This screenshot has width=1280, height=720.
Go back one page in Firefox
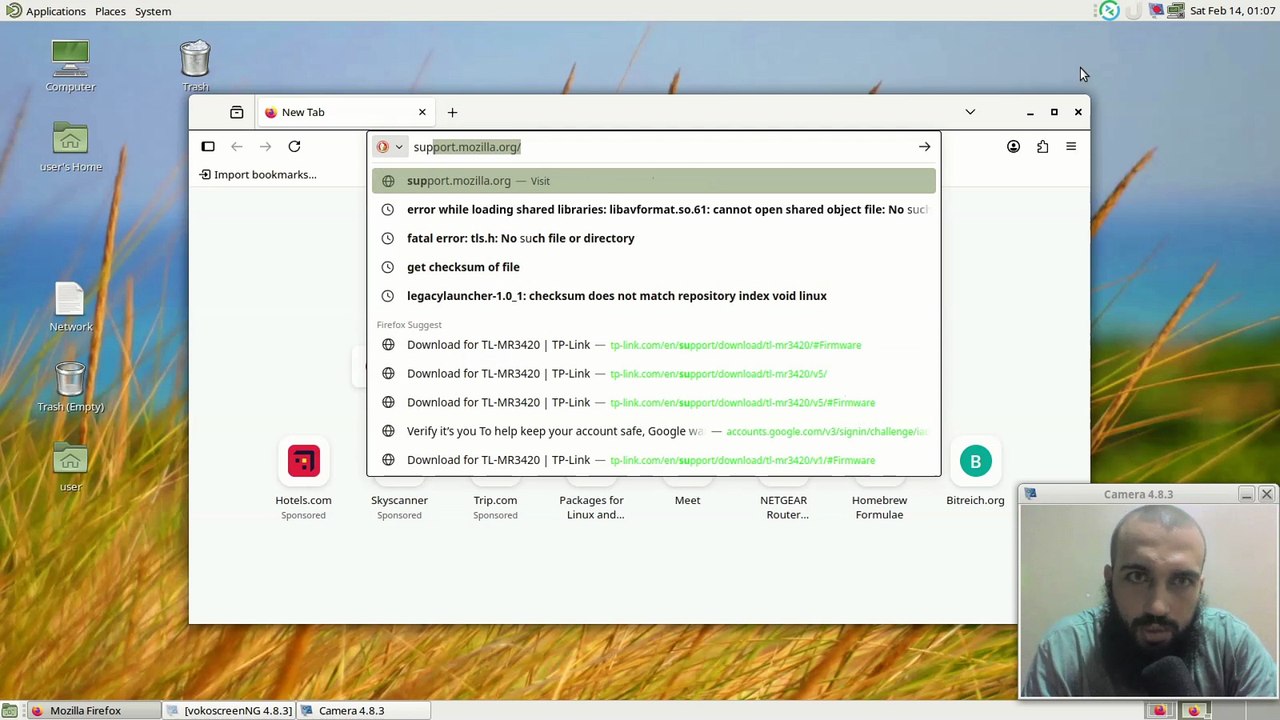click(237, 147)
